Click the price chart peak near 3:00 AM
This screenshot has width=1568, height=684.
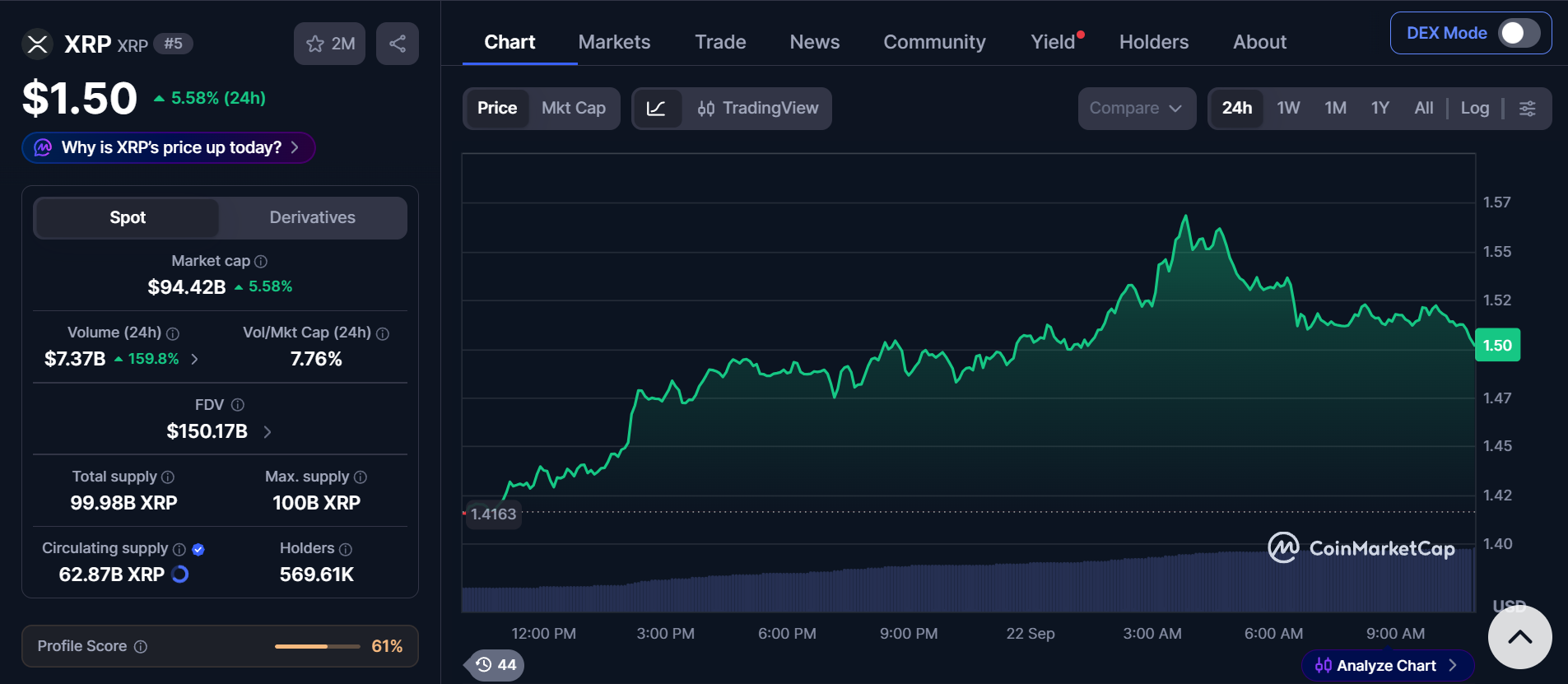click(x=1186, y=216)
